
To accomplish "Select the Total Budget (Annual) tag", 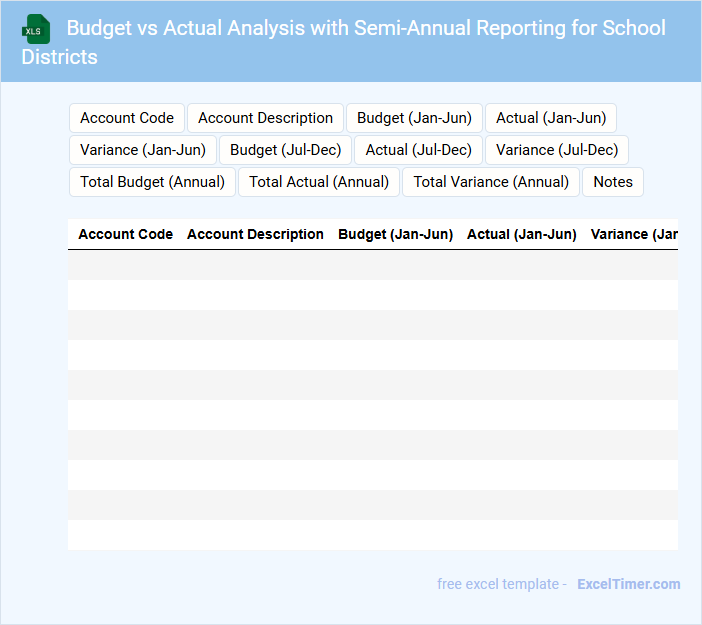I will tap(152, 182).
